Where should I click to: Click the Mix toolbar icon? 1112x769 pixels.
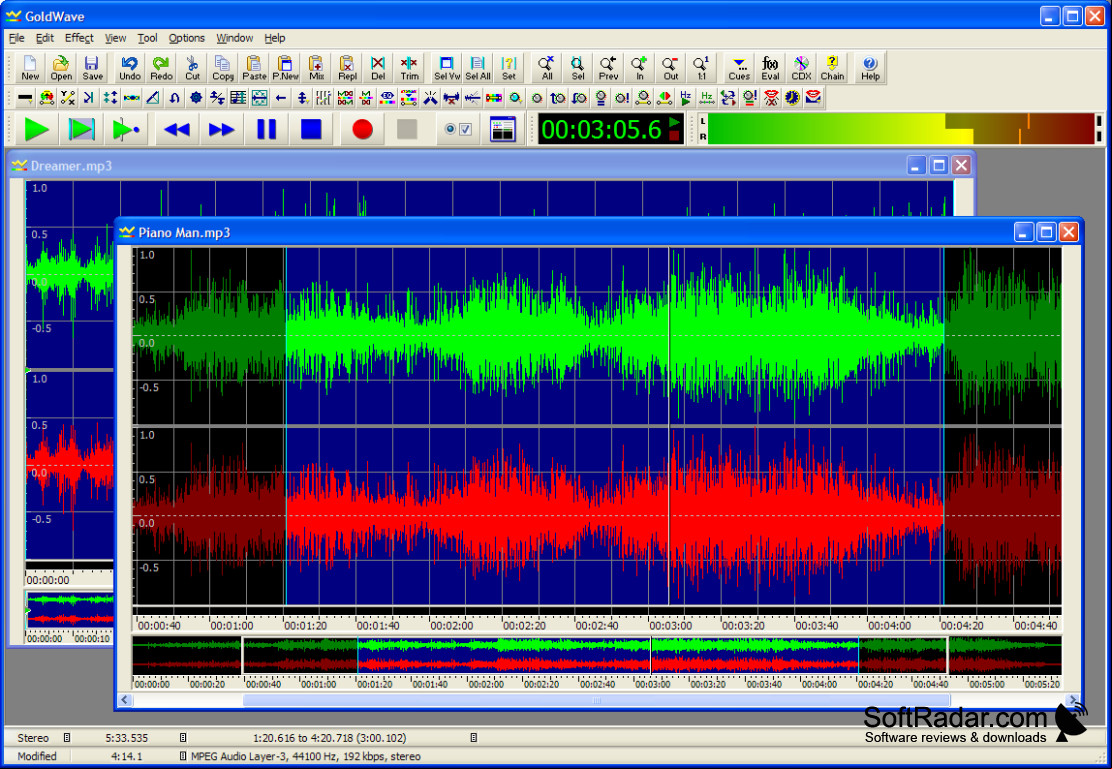click(x=316, y=67)
